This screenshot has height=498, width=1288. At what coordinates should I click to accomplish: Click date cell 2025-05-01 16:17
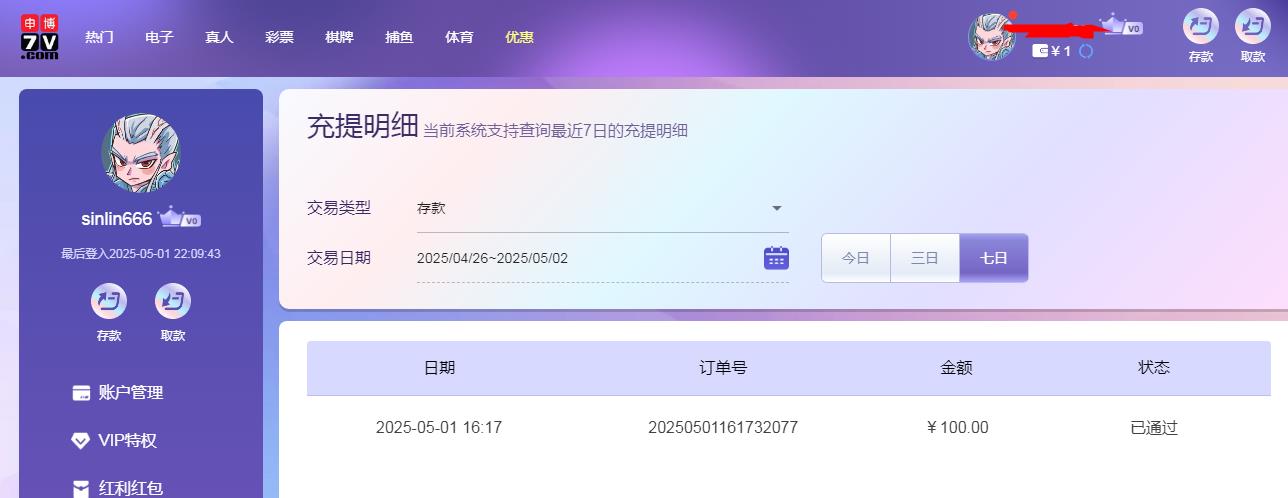(x=439, y=428)
